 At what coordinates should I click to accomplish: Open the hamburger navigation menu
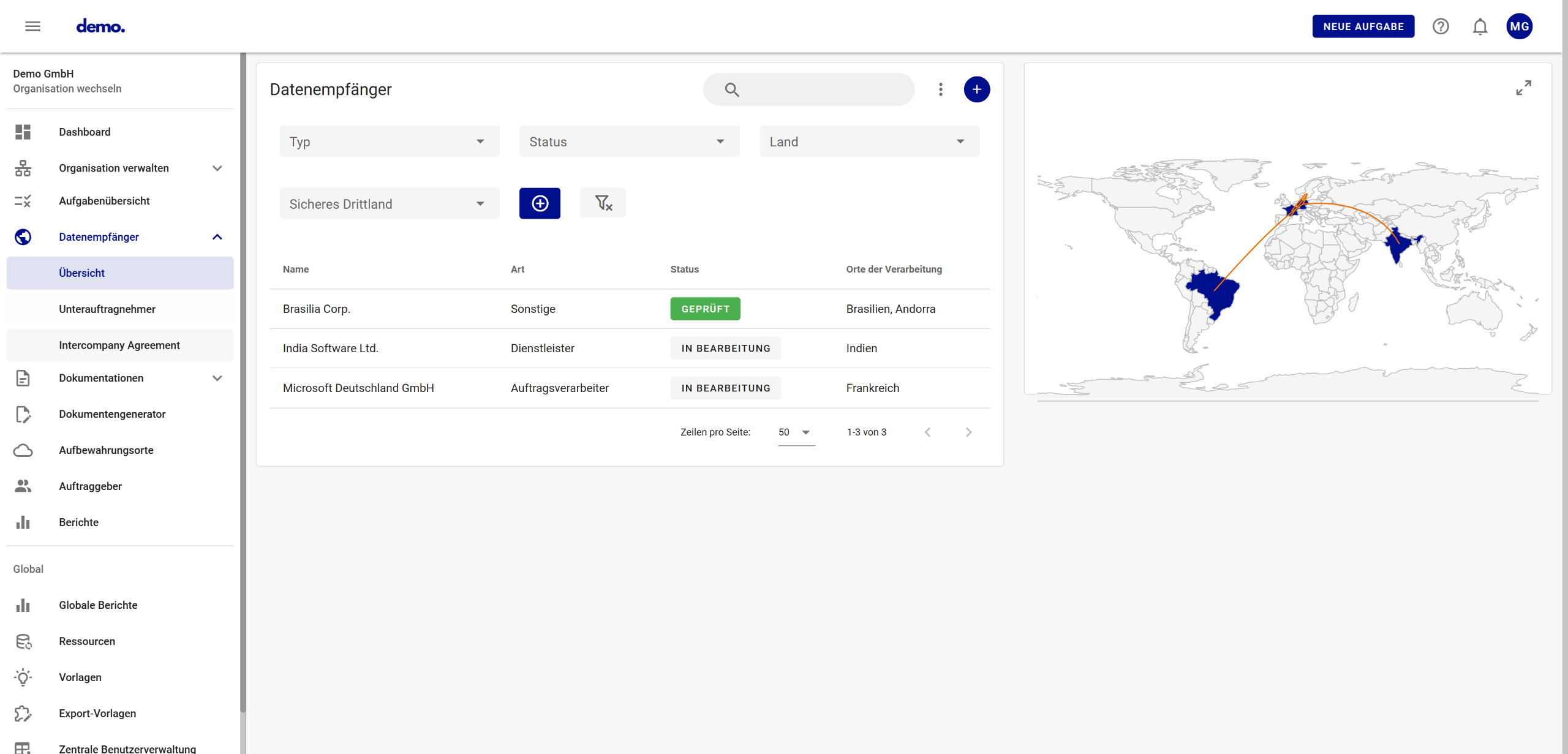(x=32, y=26)
